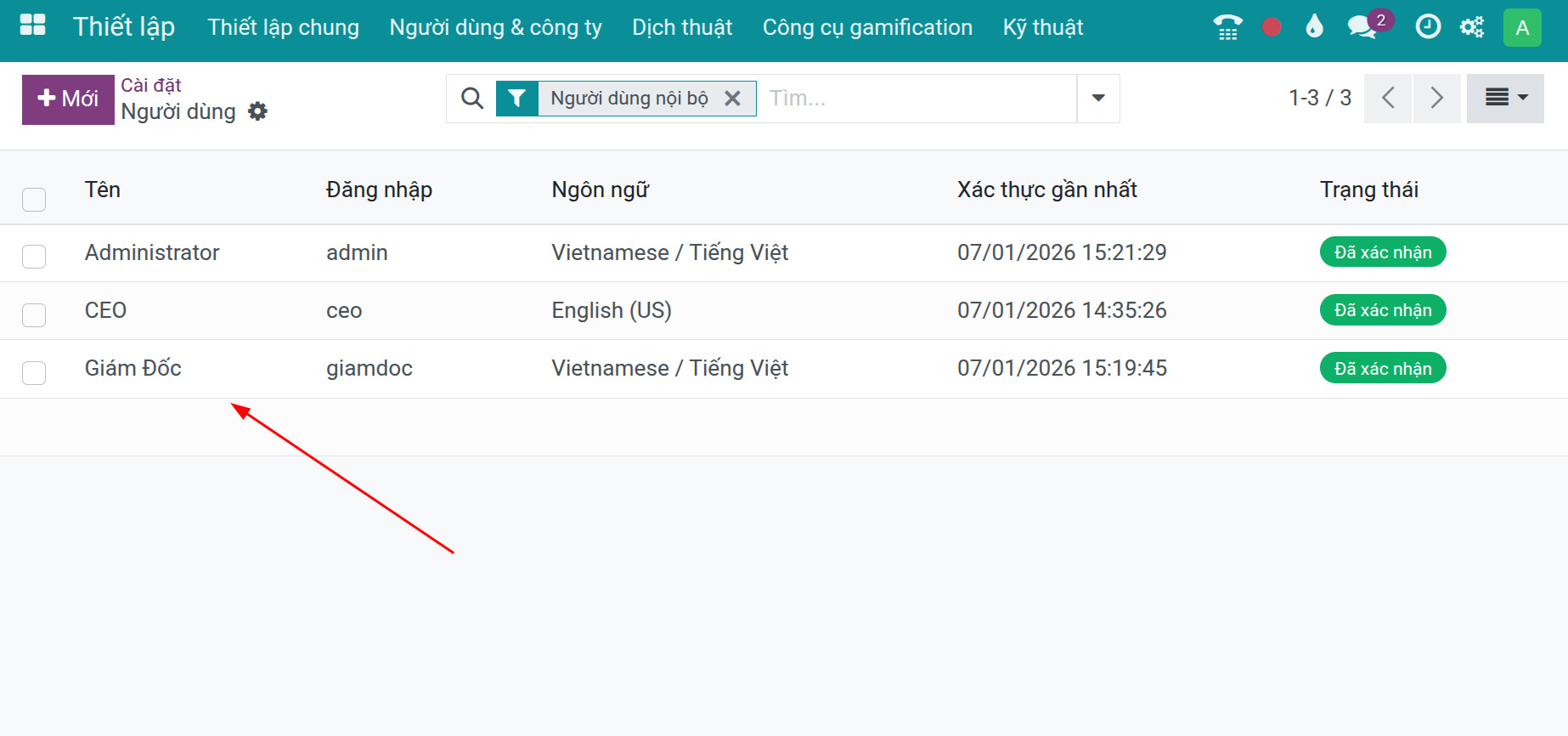
Task: Open the debug tools gears icon
Action: coord(1472,27)
